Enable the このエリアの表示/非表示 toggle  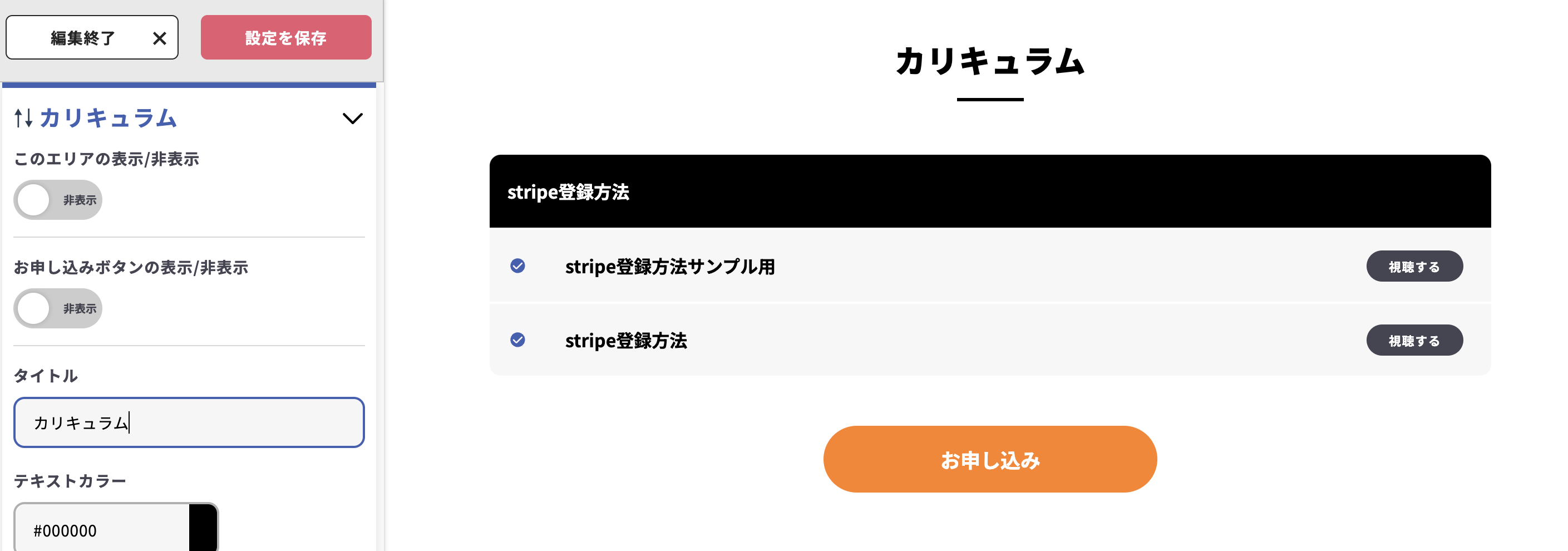[x=58, y=199]
